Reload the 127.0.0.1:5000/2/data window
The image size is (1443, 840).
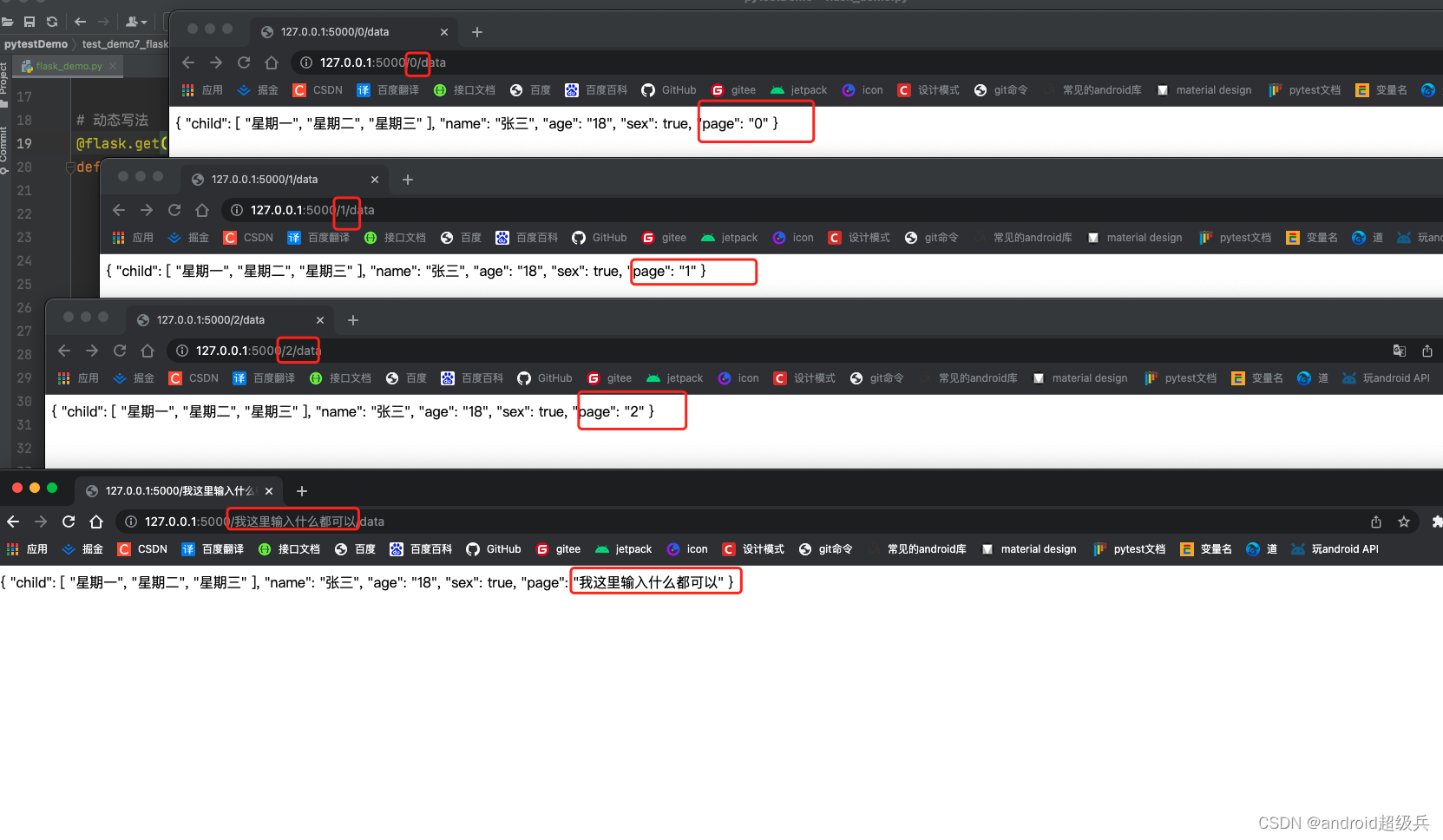tap(120, 351)
